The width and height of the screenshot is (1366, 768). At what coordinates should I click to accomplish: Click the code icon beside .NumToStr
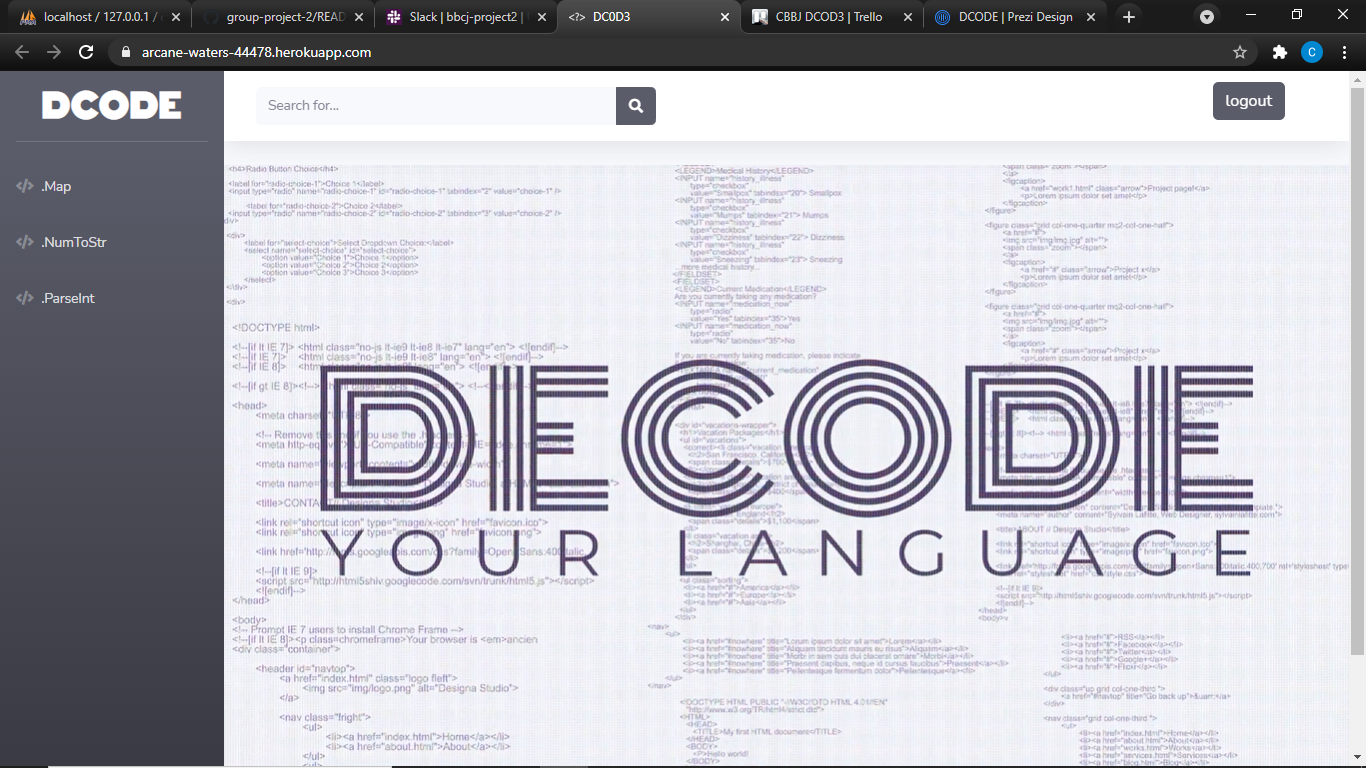tap(25, 242)
